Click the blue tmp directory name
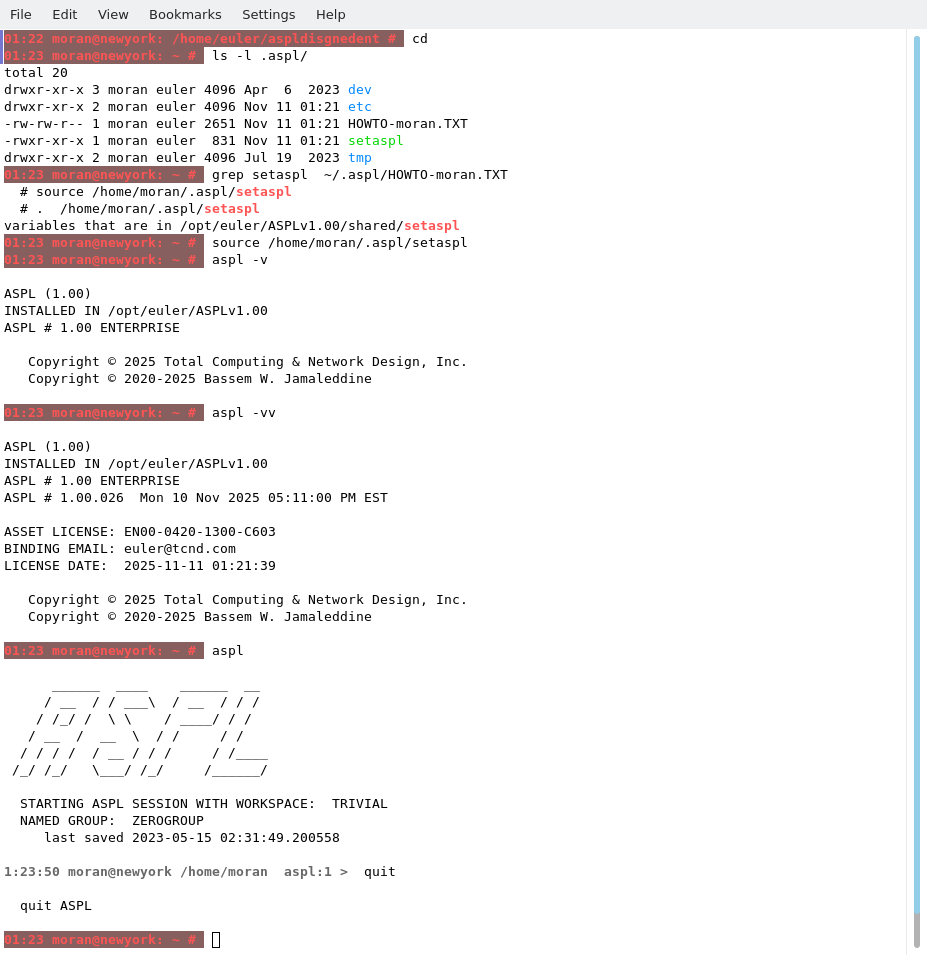 pyautogui.click(x=360, y=158)
